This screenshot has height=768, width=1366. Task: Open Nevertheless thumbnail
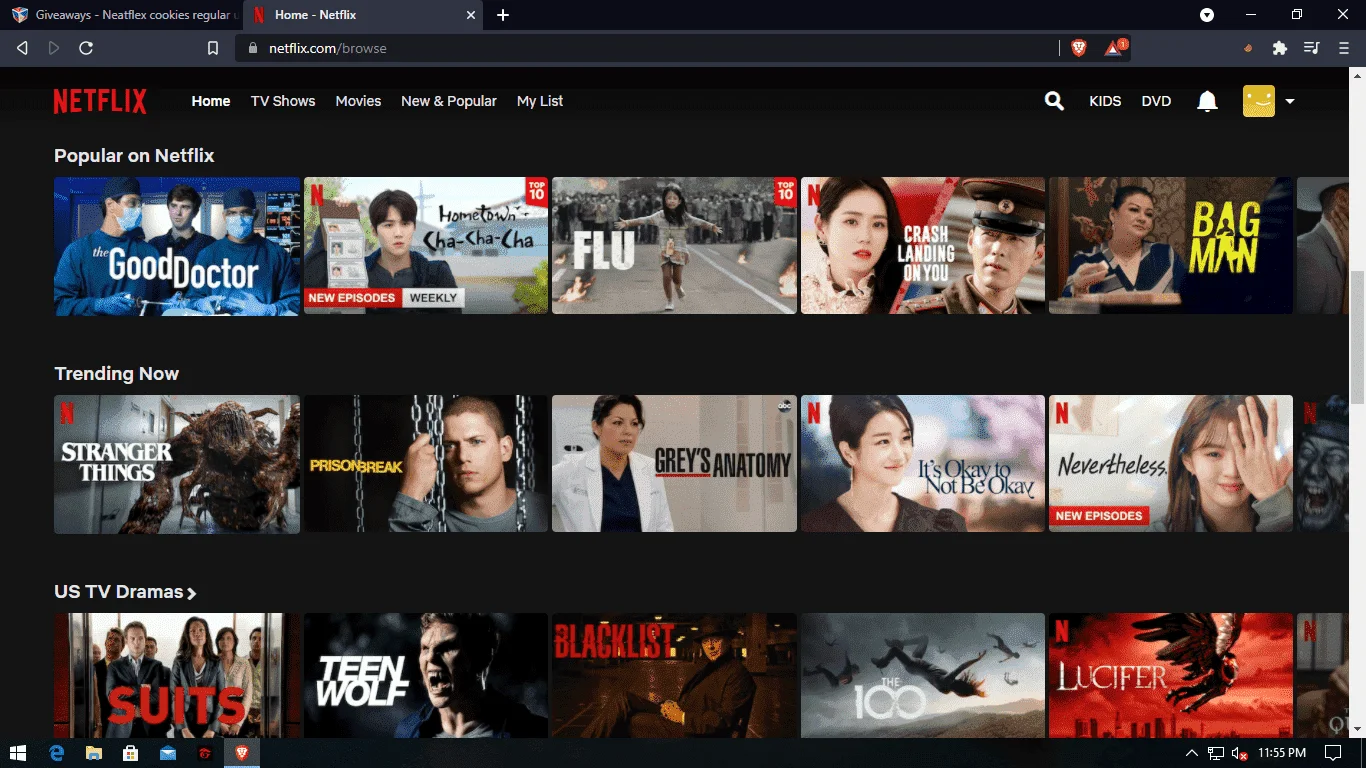[1171, 464]
